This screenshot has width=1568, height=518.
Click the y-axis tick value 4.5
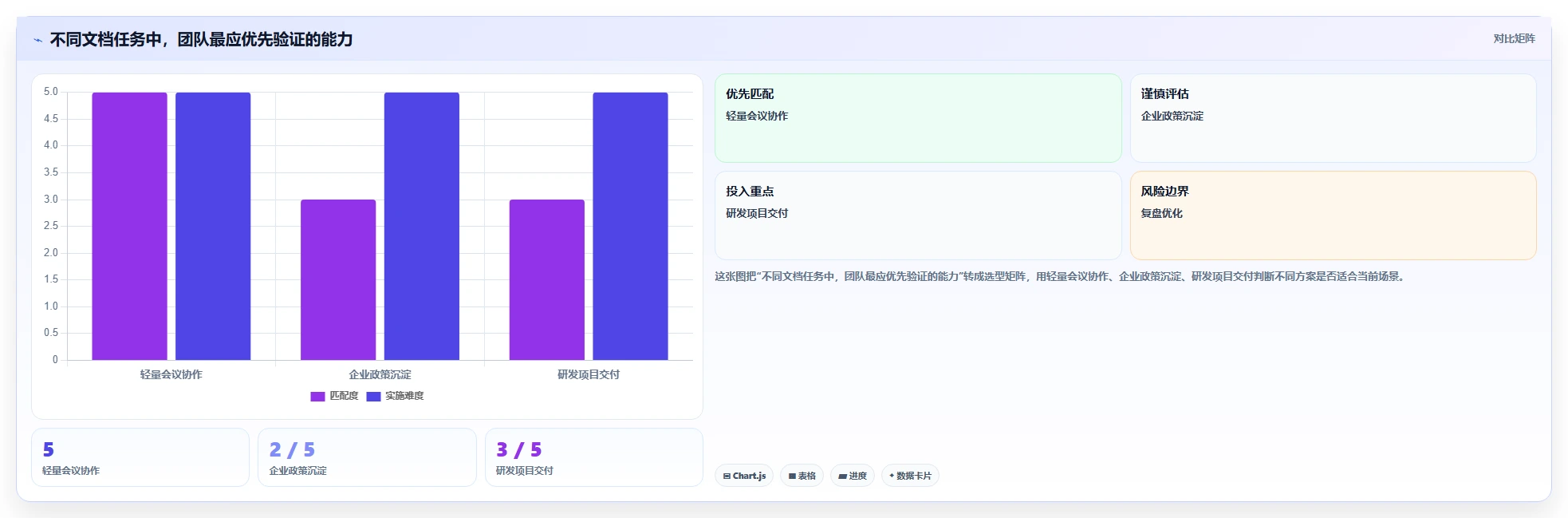pos(51,119)
